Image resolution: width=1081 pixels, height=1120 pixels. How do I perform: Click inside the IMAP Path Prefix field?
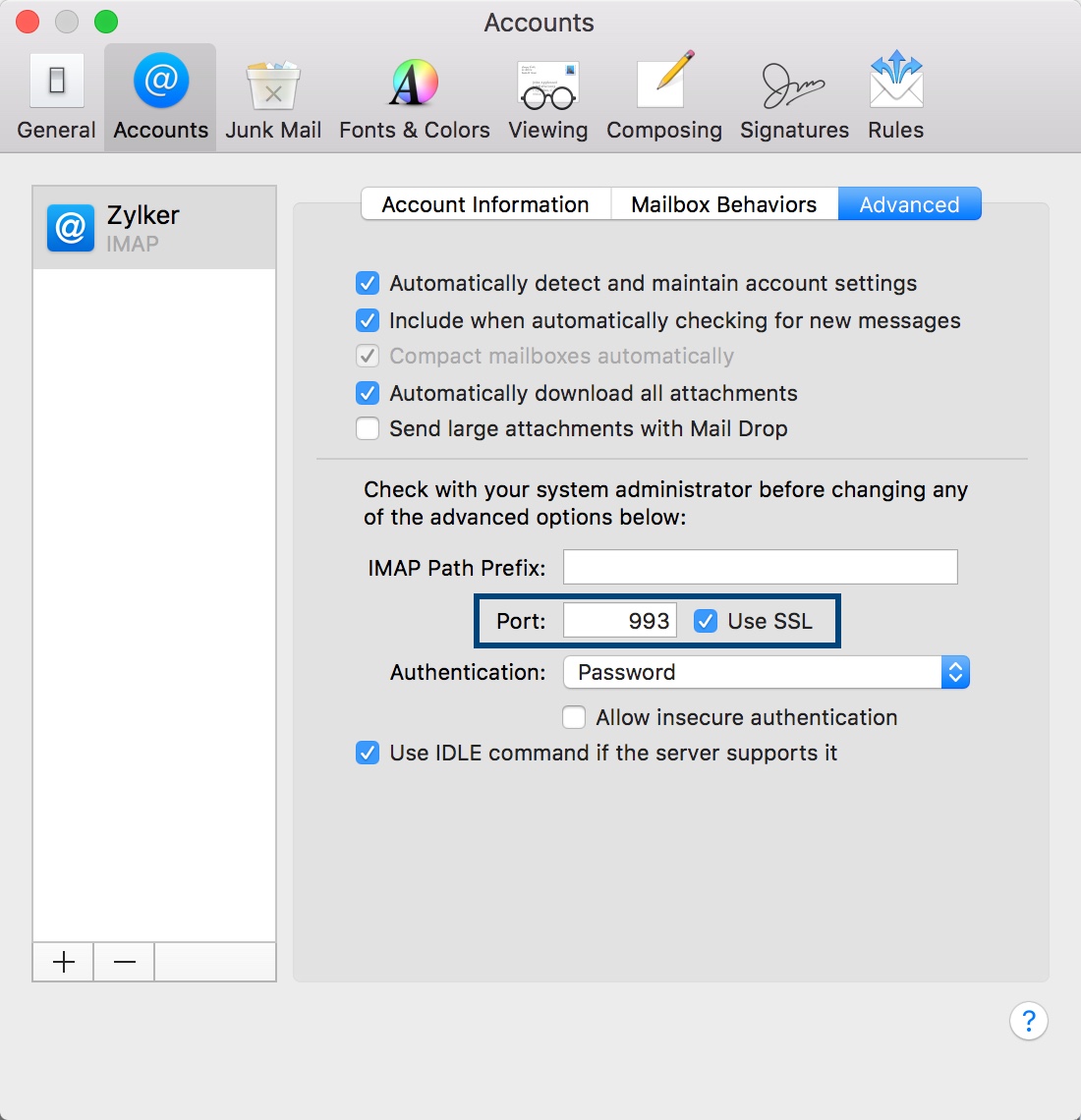pos(759,567)
